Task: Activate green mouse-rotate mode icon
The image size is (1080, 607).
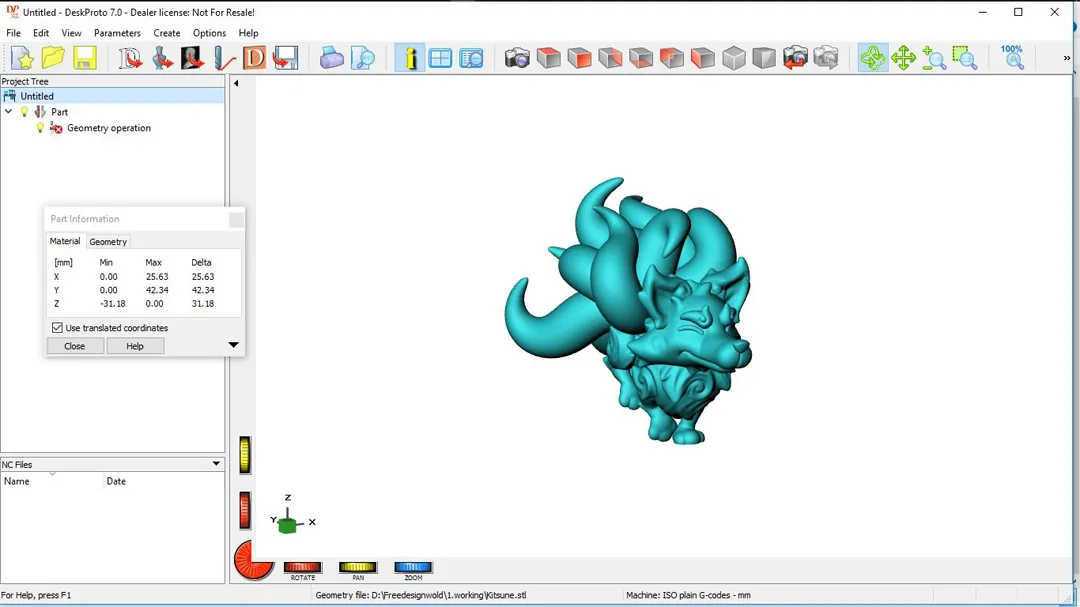Action: [873, 58]
